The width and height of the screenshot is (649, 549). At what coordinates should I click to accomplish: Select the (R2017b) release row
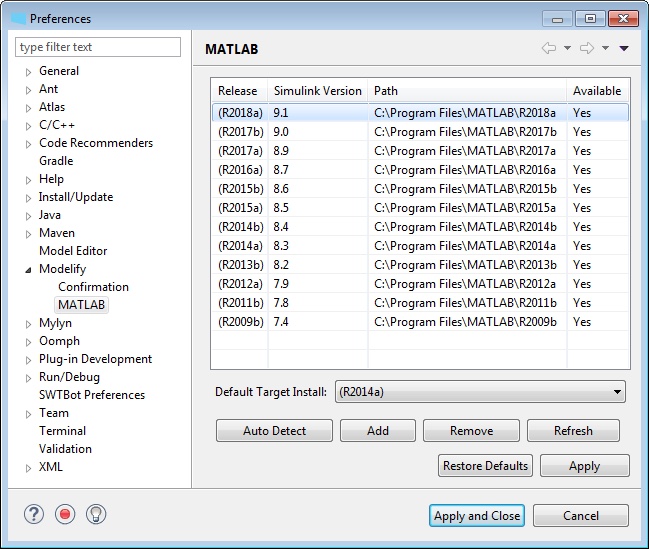421,132
